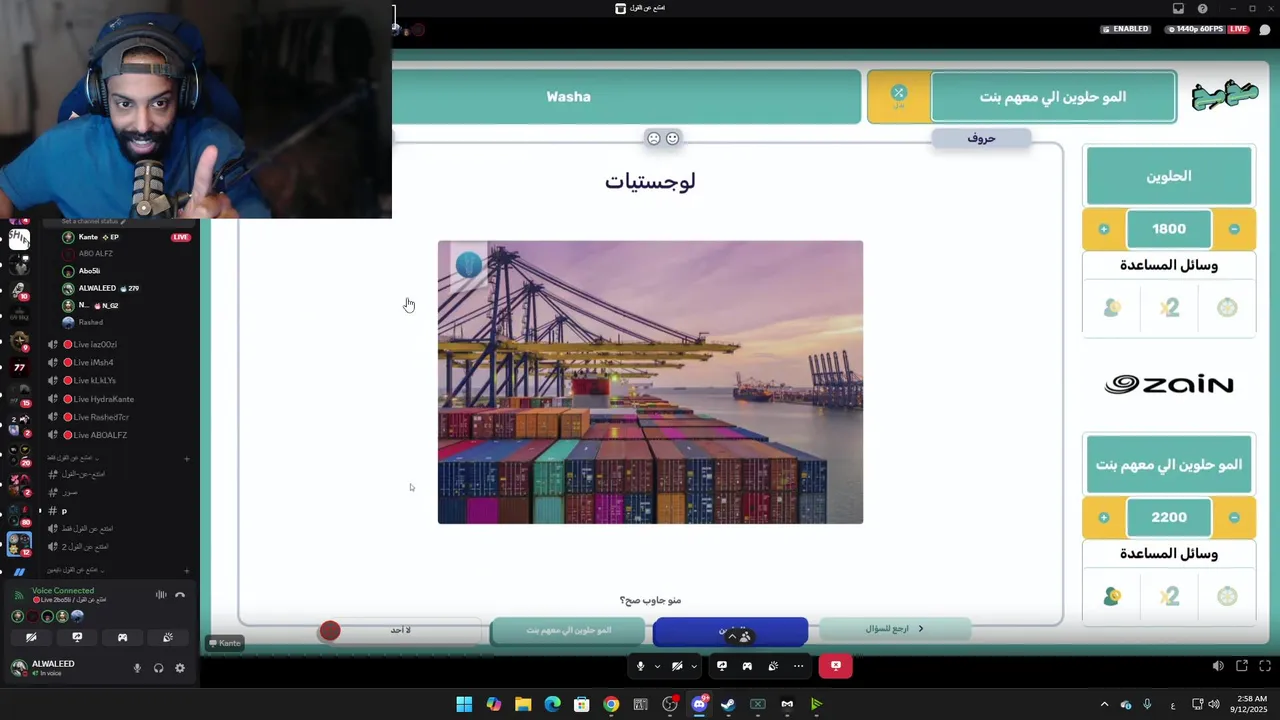Viewport: 1280px width, 720px height.
Task: Deafen audio with headphones icon in user panel
Action: (x=158, y=668)
